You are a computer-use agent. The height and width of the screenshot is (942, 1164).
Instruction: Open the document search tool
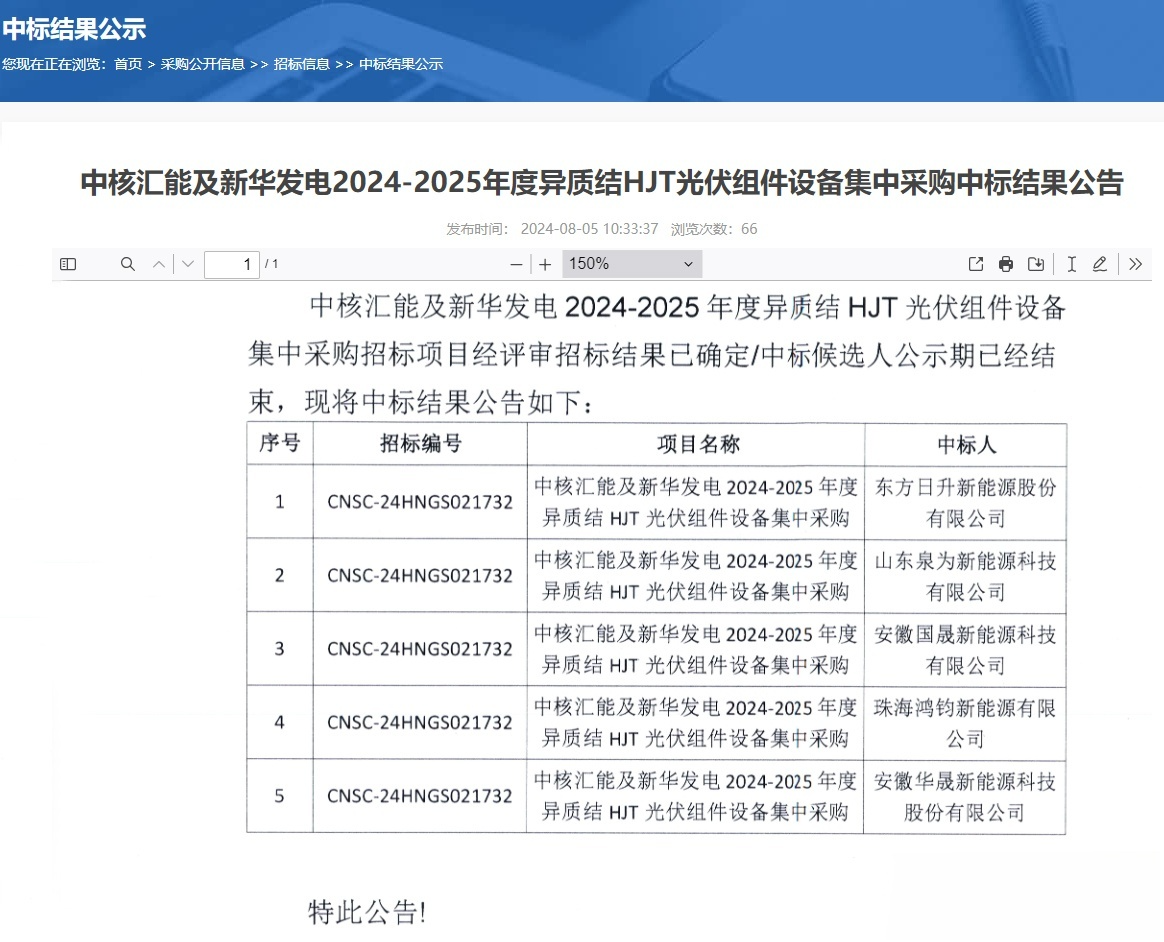126,263
